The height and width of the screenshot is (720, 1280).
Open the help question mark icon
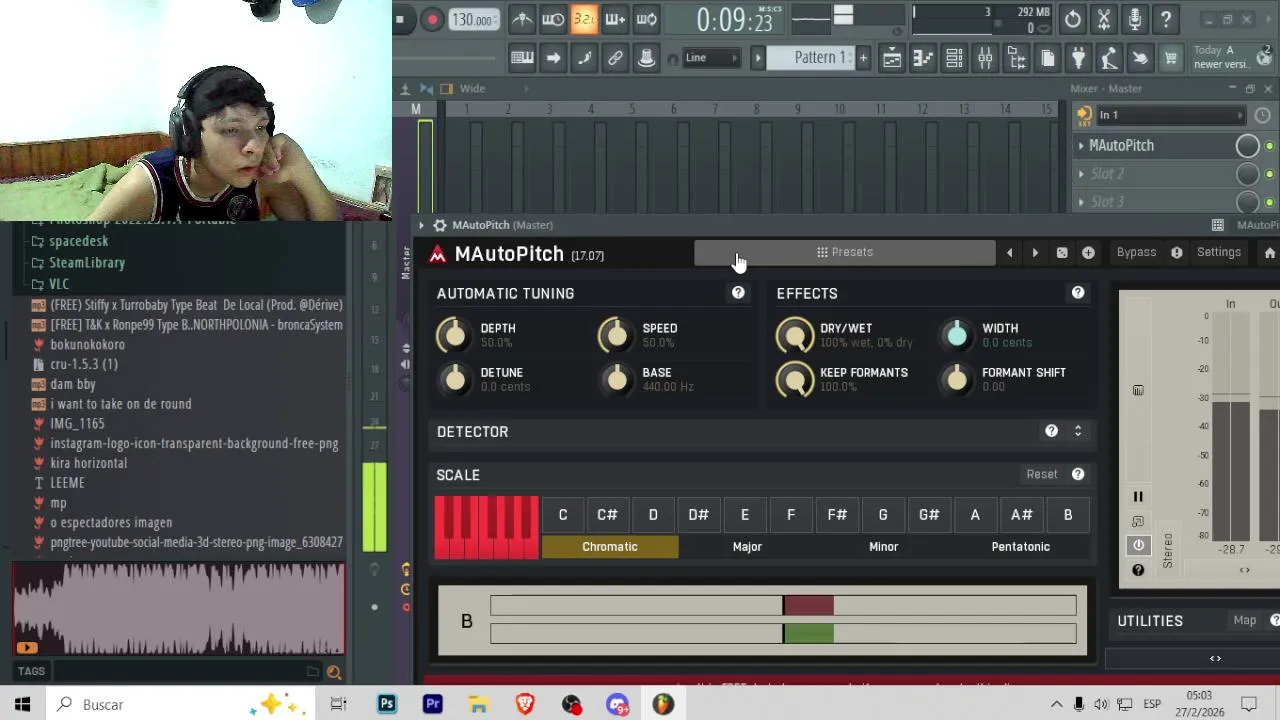1166,19
